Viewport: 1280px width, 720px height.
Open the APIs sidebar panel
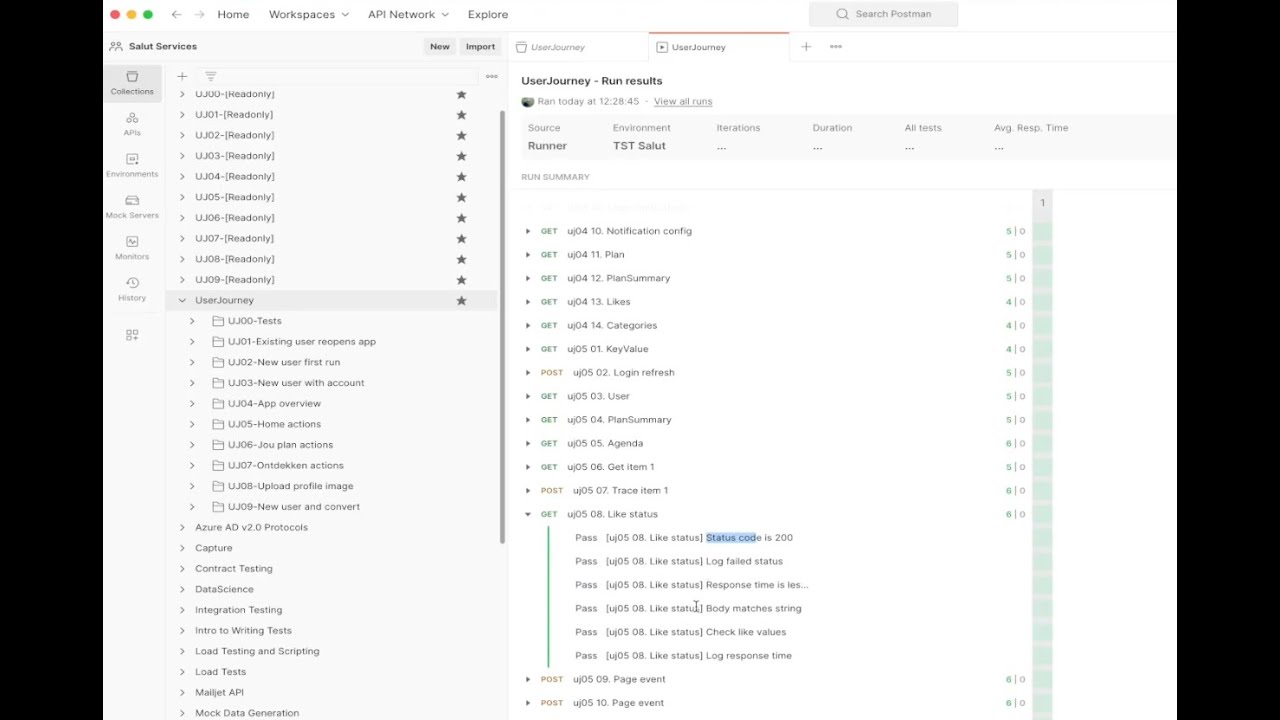[x=132, y=124]
